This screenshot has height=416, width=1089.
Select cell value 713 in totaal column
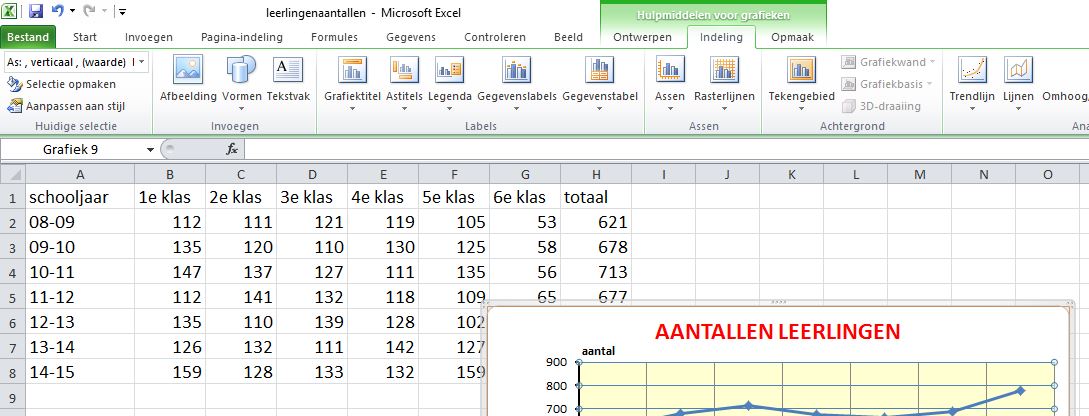[x=597, y=272]
